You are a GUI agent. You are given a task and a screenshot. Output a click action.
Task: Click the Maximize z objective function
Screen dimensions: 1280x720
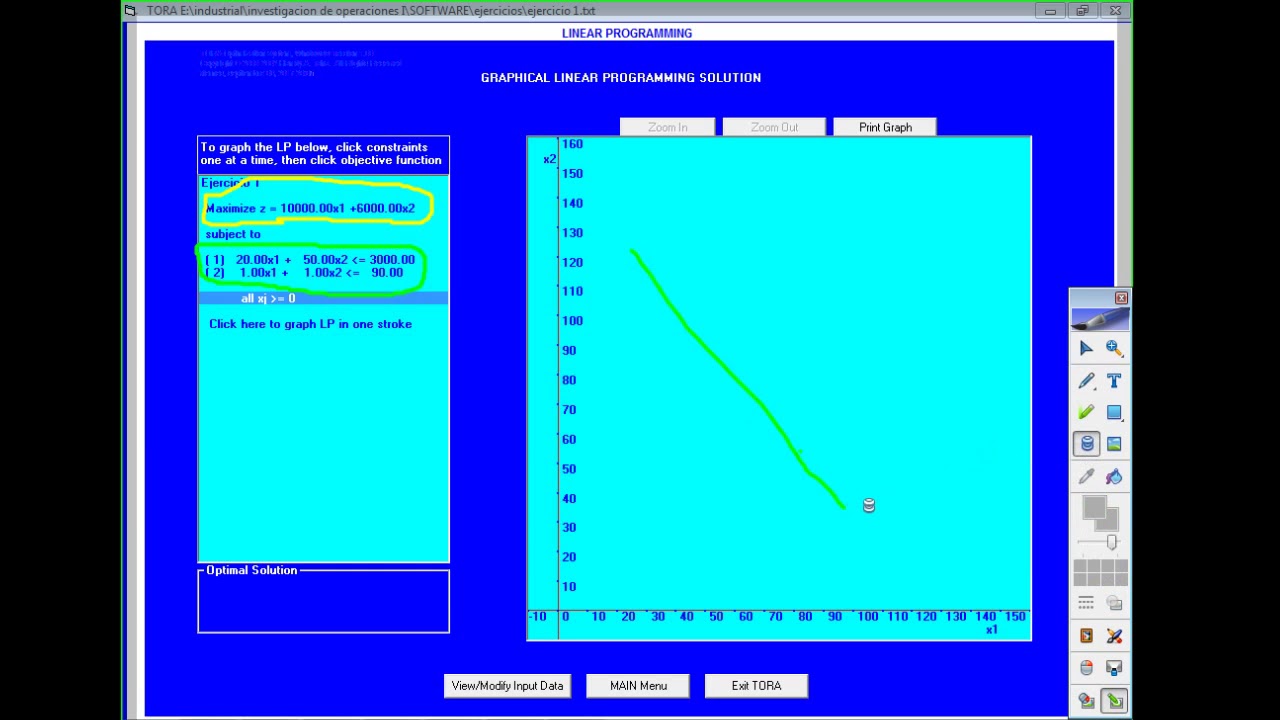(310, 208)
